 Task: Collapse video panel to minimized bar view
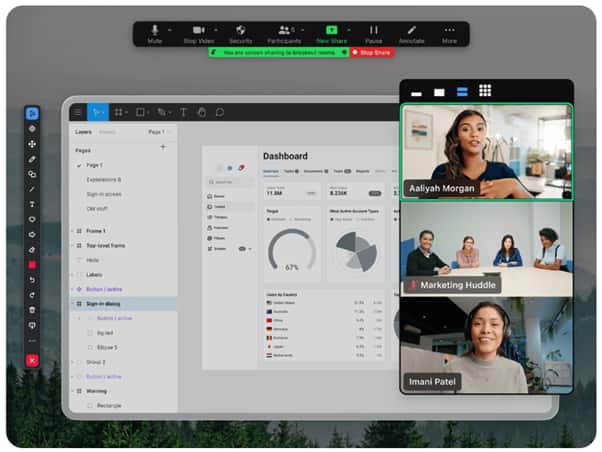point(416,93)
